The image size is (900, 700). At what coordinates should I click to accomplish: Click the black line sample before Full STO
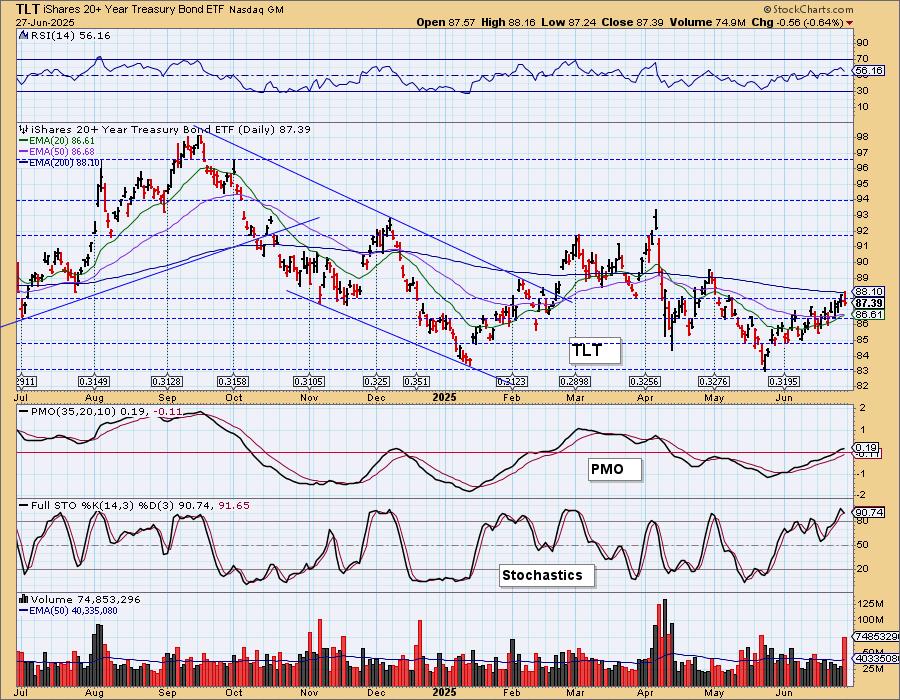click(24, 505)
